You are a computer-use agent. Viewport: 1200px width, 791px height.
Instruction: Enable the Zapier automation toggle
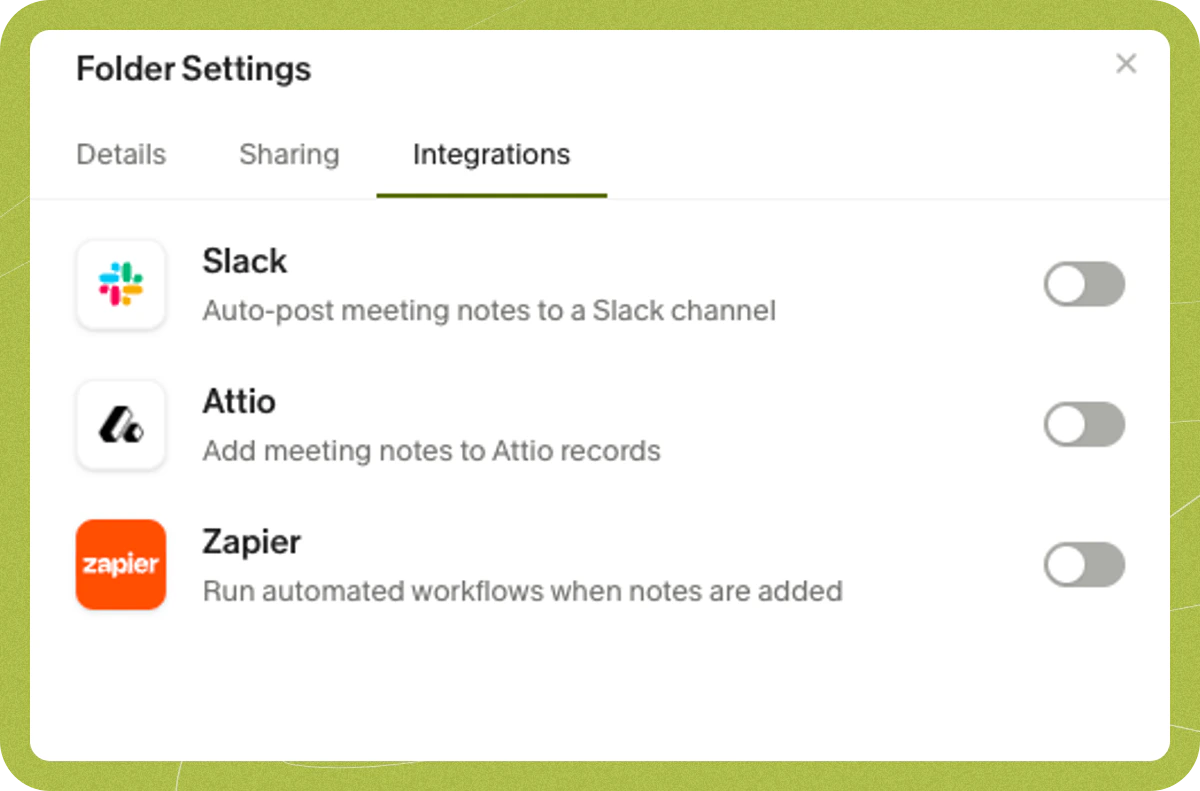click(x=1084, y=564)
